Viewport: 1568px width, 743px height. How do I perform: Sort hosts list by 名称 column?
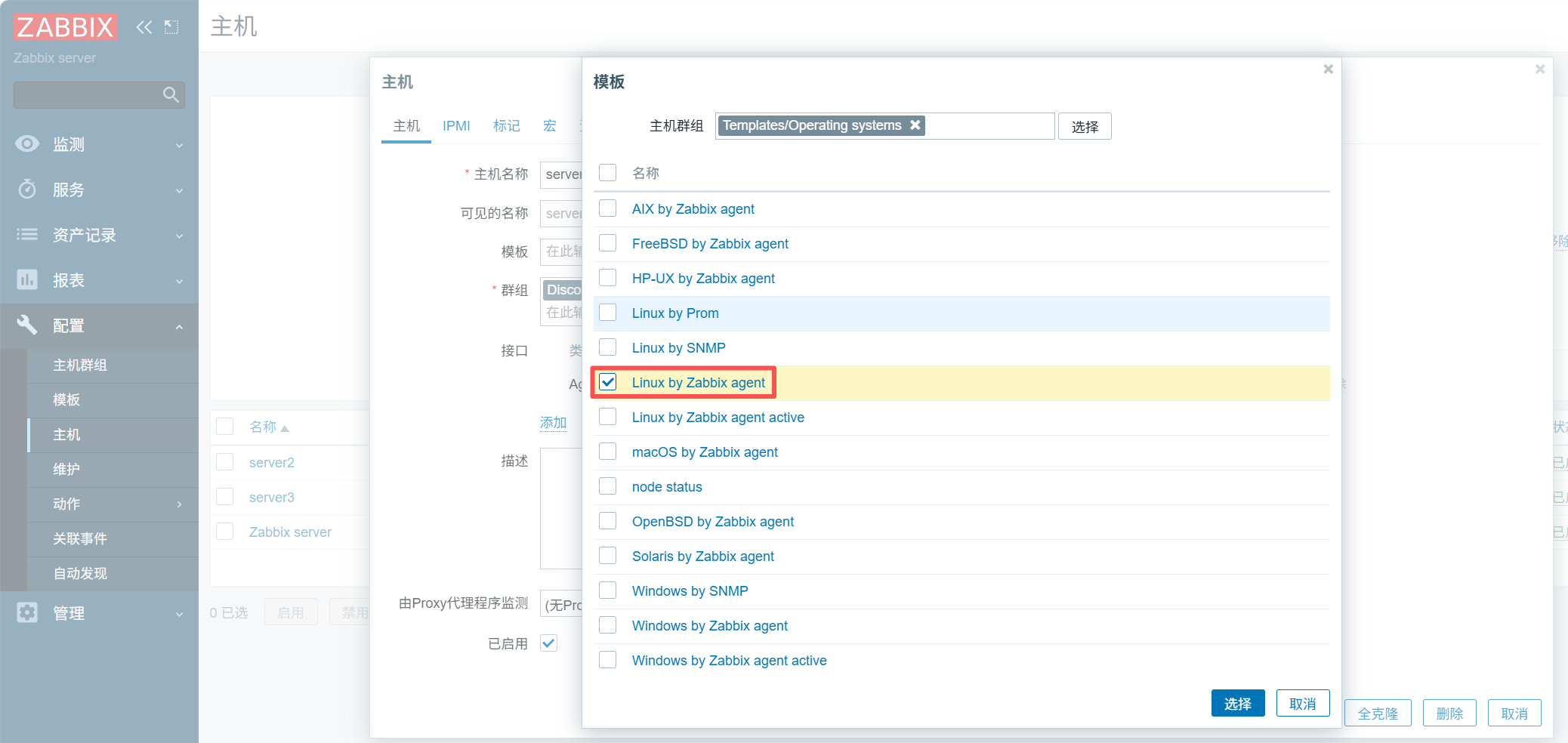point(269,427)
